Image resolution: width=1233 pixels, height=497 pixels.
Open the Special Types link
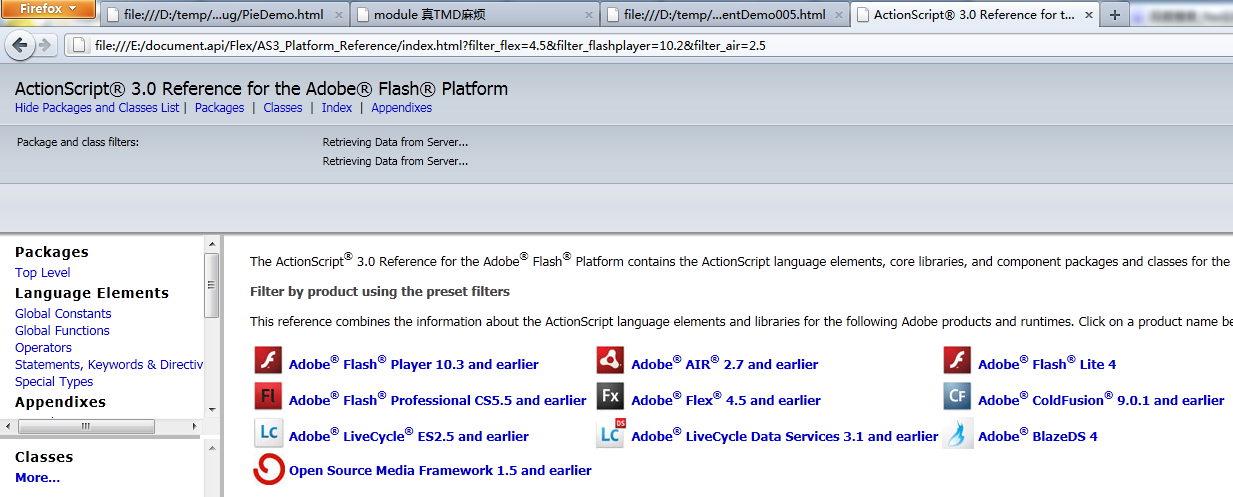pos(54,381)
